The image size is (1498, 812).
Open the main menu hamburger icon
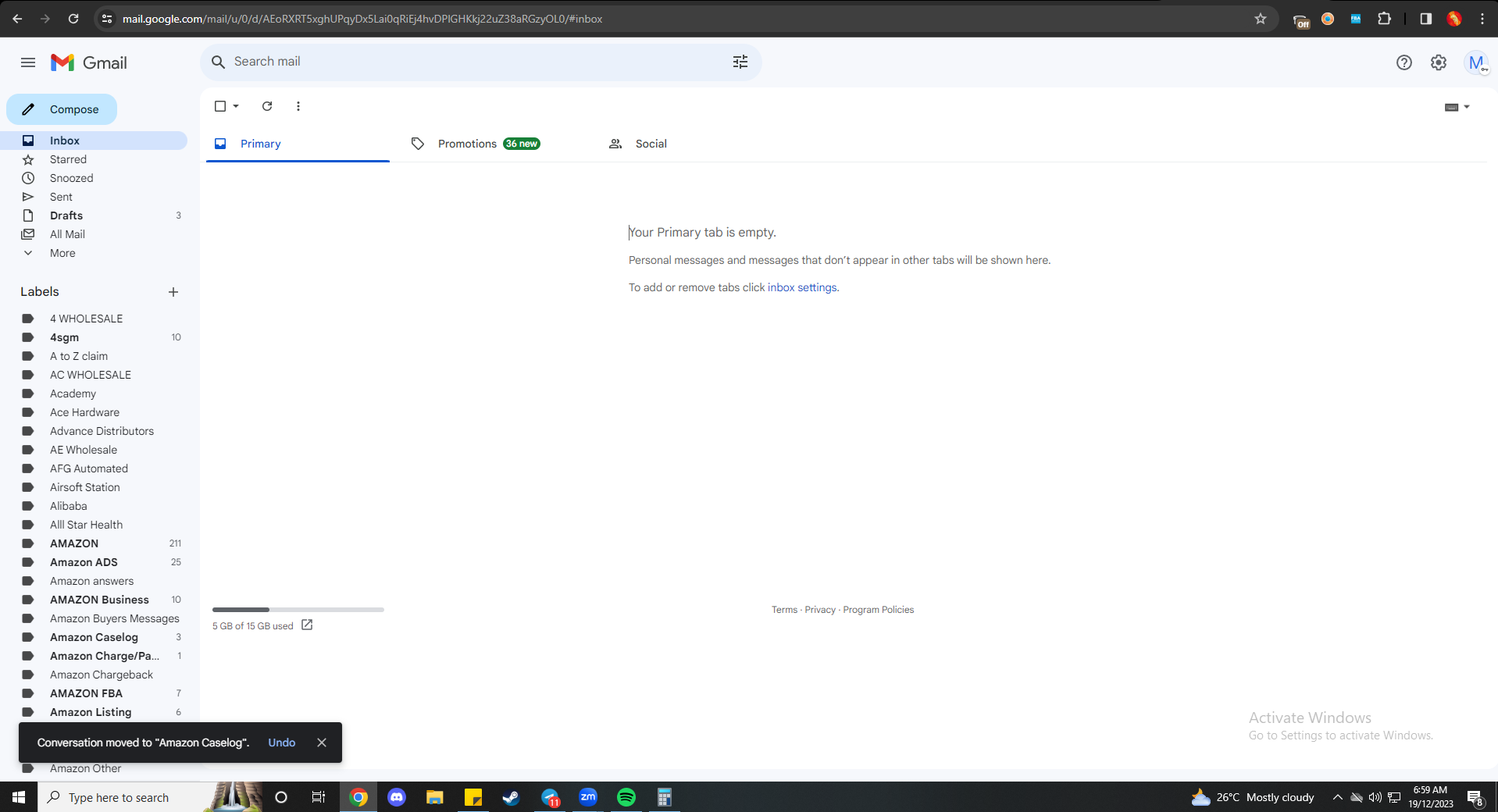pos(28,62)
